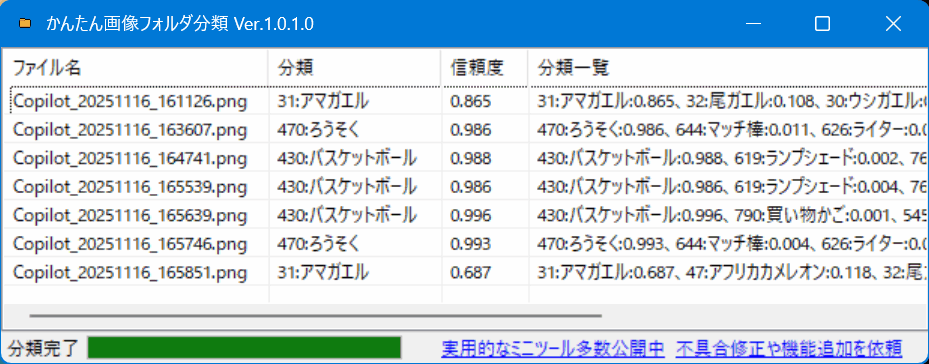Click 470:ろうそく in the 165746 row
The width and height of the screenshot is (929, 364).
pos(318,244)
